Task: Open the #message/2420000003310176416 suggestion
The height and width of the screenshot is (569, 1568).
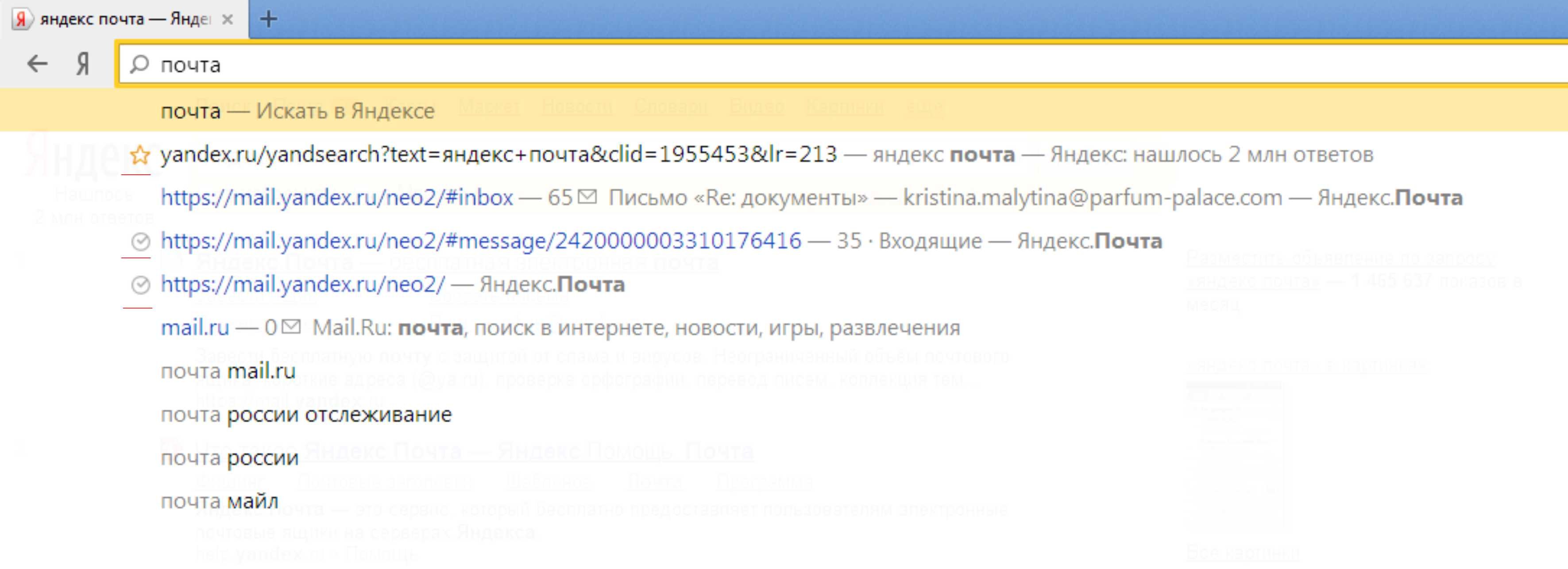Action: tap(784, 241)
